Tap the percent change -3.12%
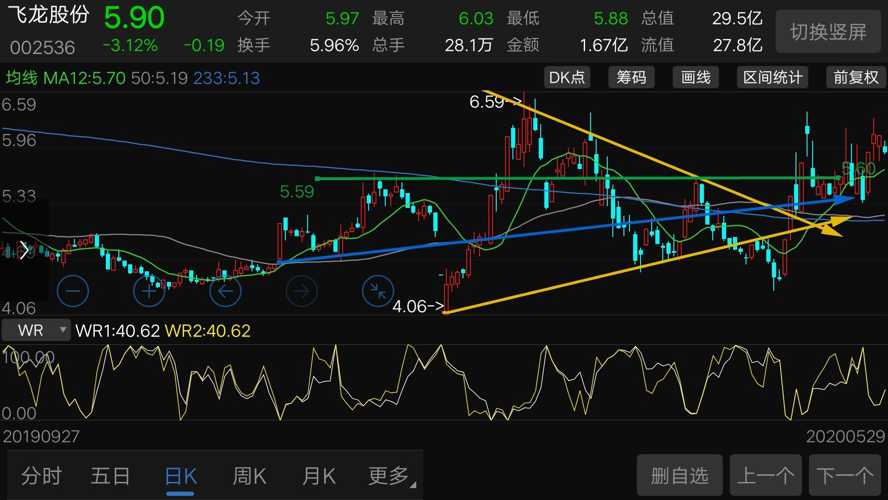 coord(131,45)
